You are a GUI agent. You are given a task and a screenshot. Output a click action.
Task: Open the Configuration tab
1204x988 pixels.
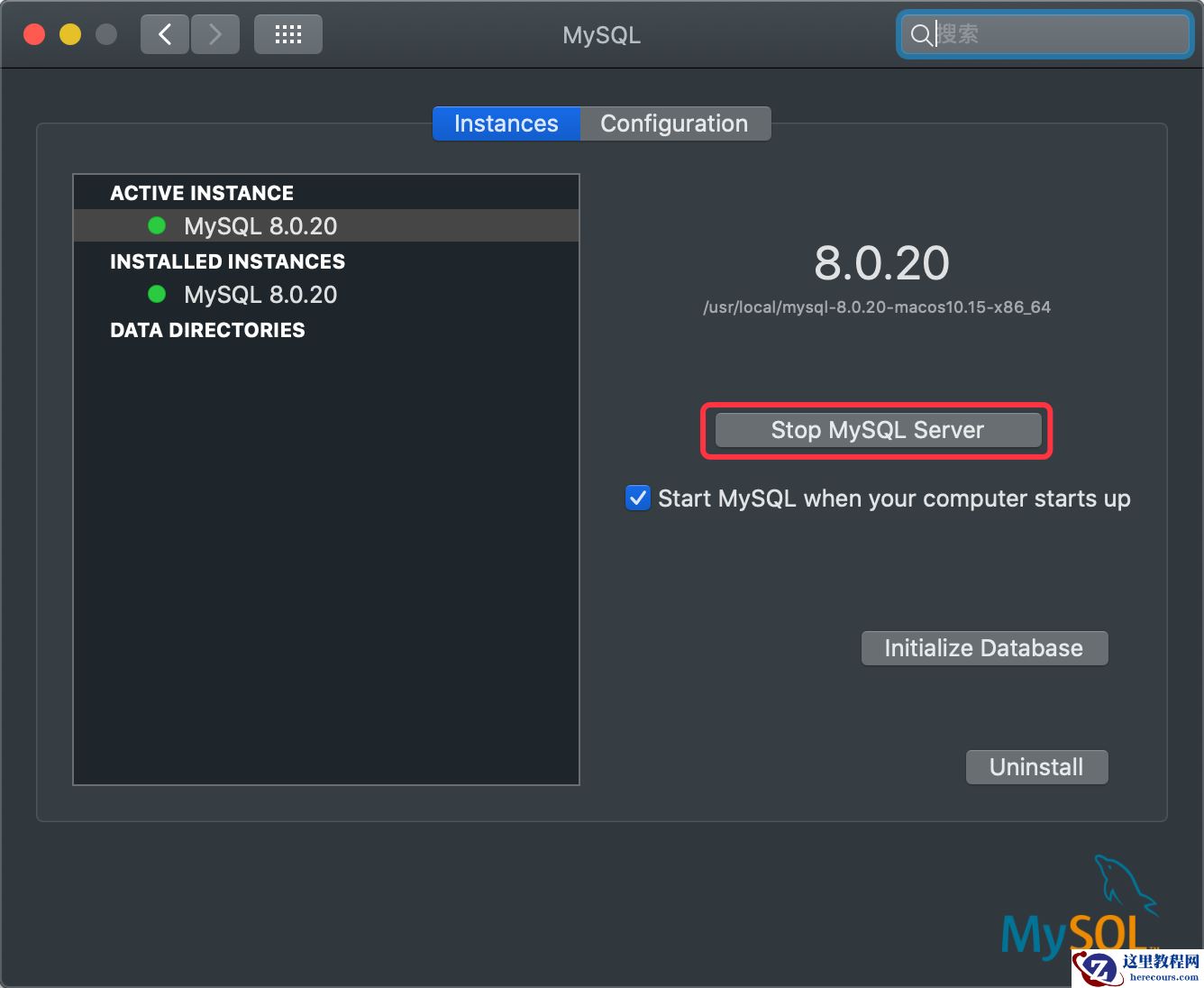675,123
